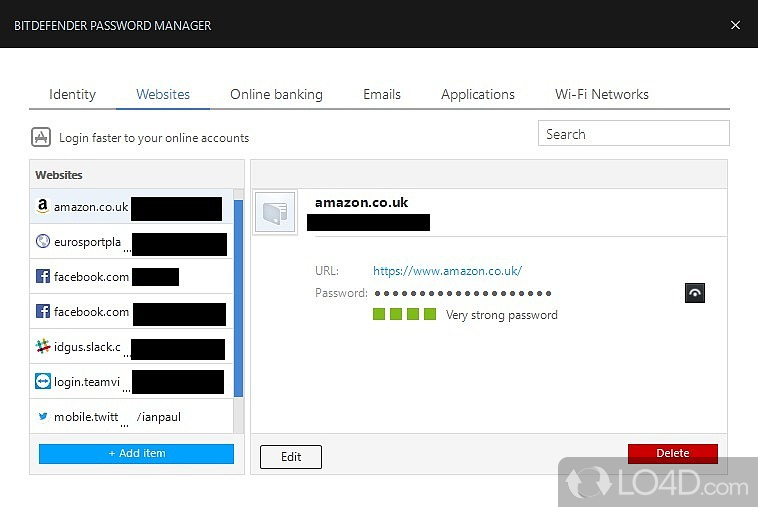The width and height of the screenshot is (758, 507).
Task: Open the Online banking tab
Action: 276,94
